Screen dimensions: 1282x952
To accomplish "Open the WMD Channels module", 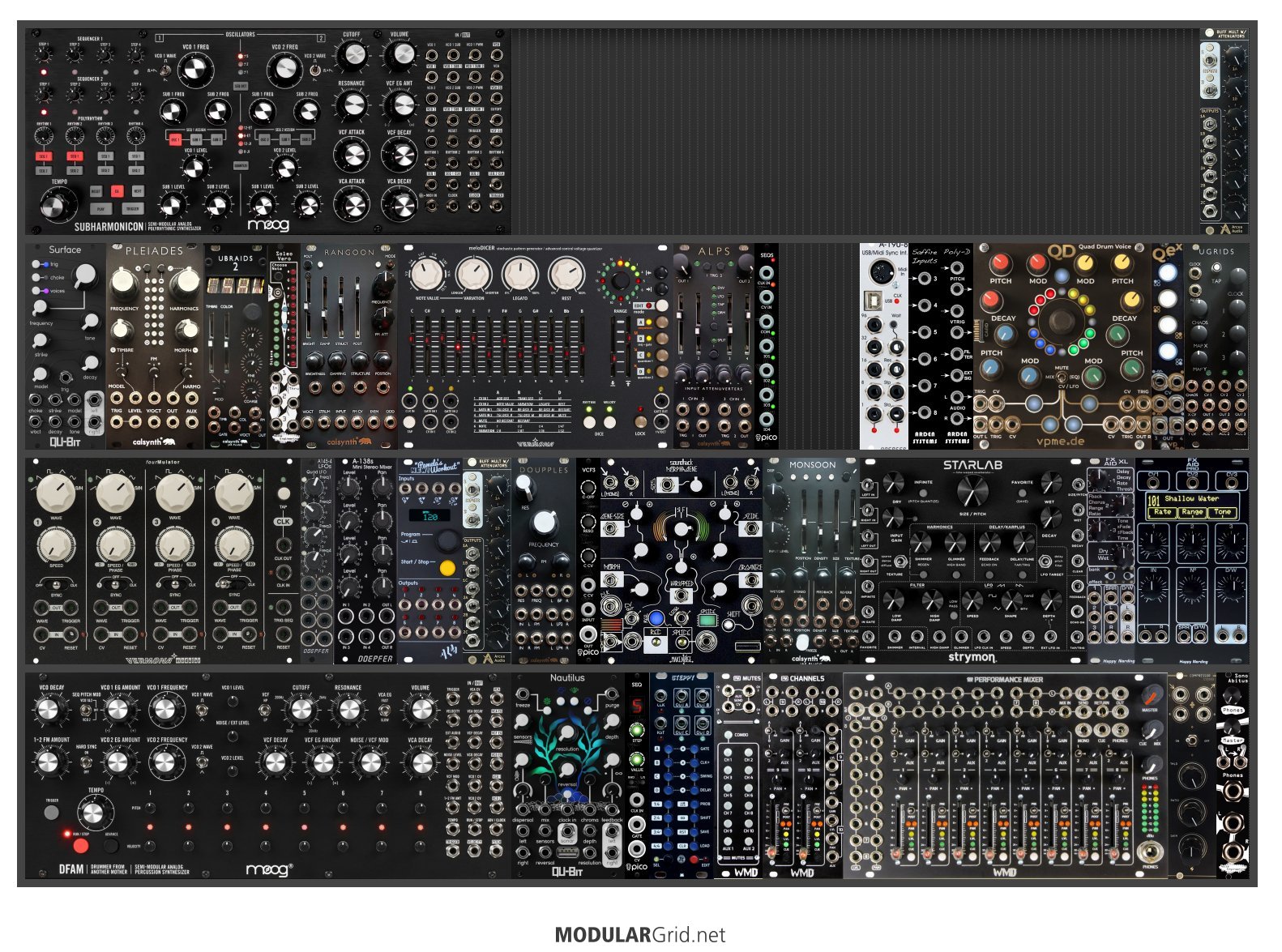I will [x=803, y=776].
